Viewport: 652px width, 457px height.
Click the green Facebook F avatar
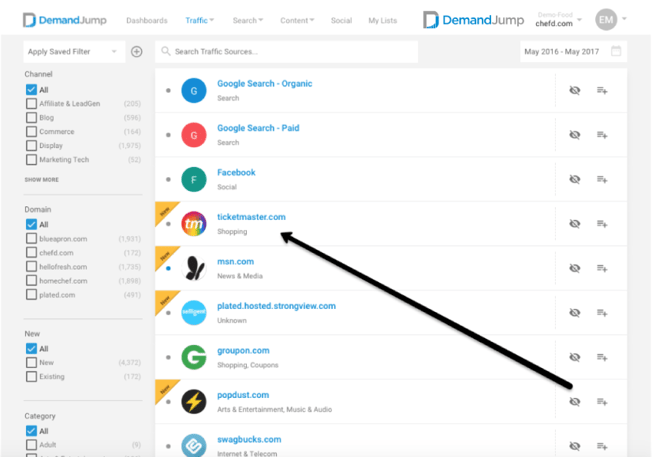194,180
